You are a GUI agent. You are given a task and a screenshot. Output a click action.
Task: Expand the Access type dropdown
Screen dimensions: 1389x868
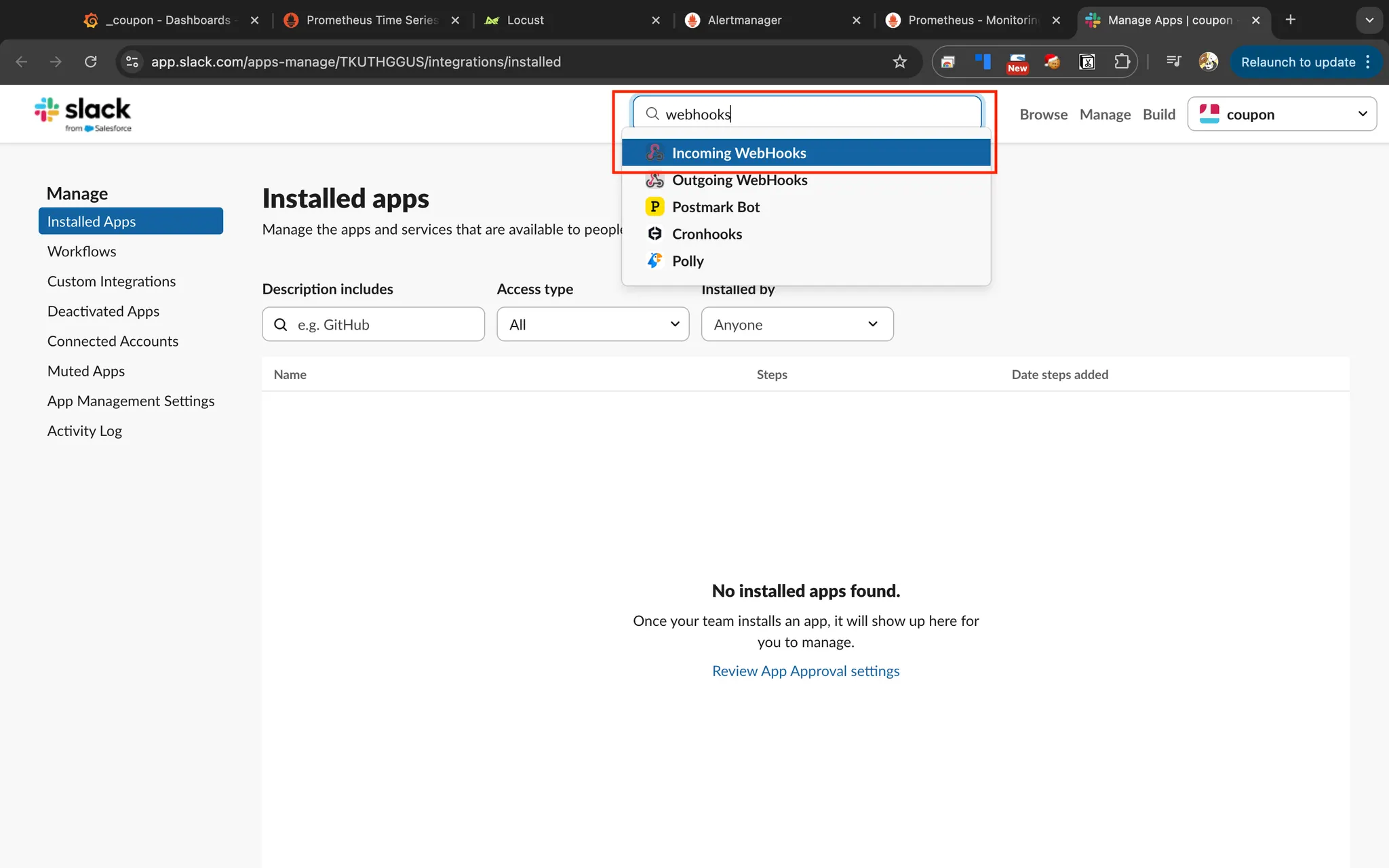click(x=593, y=324)
